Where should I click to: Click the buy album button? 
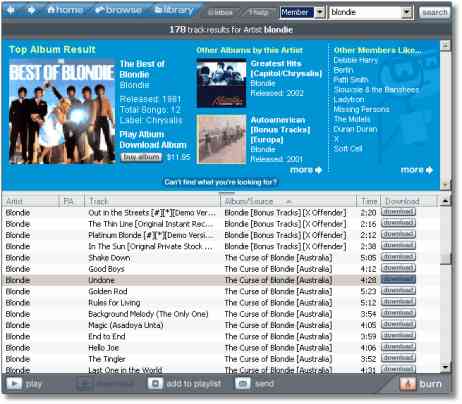click(x=141, y=157)
